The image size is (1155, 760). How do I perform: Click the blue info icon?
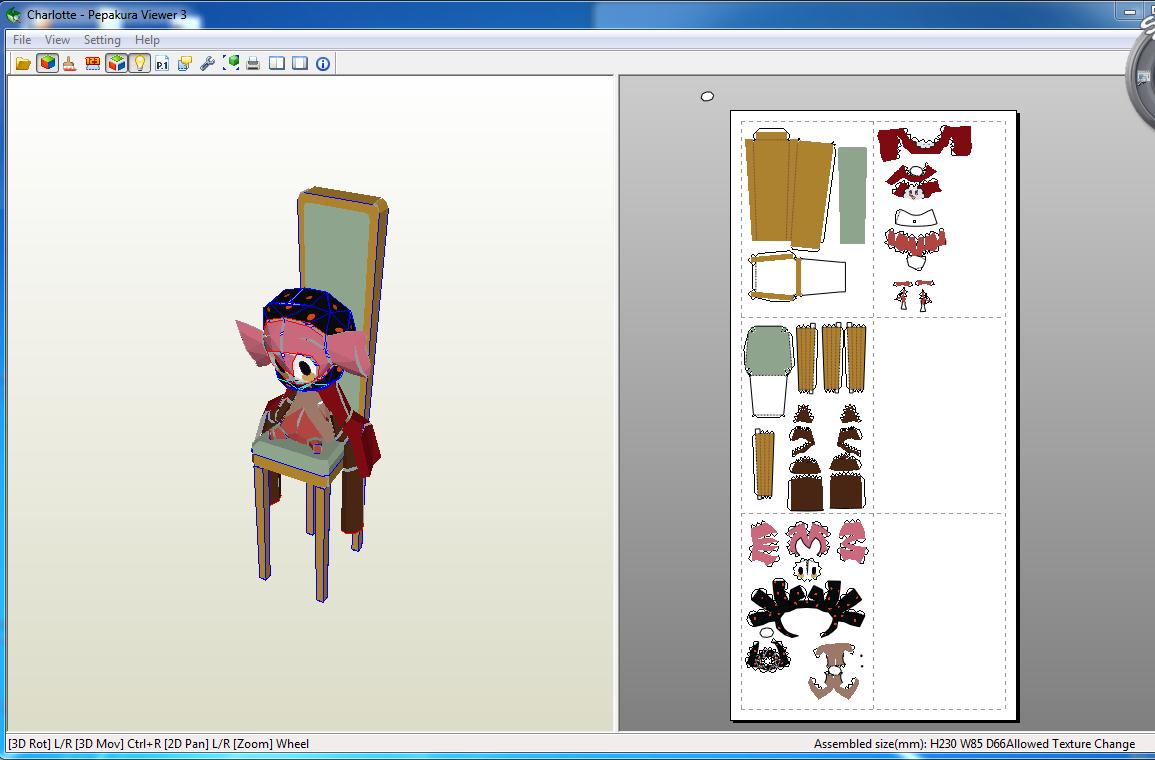323,63
